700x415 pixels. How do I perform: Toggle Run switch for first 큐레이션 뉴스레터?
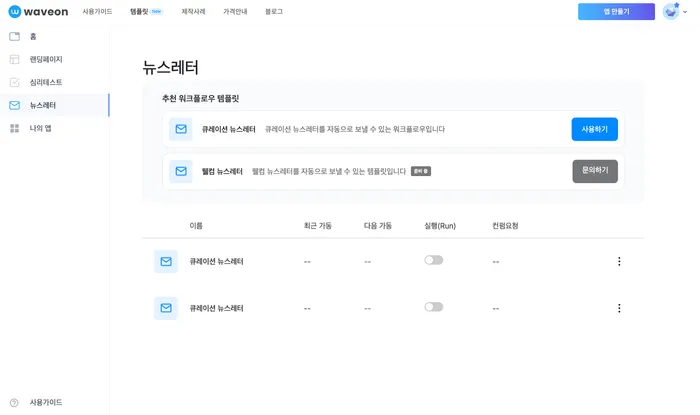pos(433,260)
